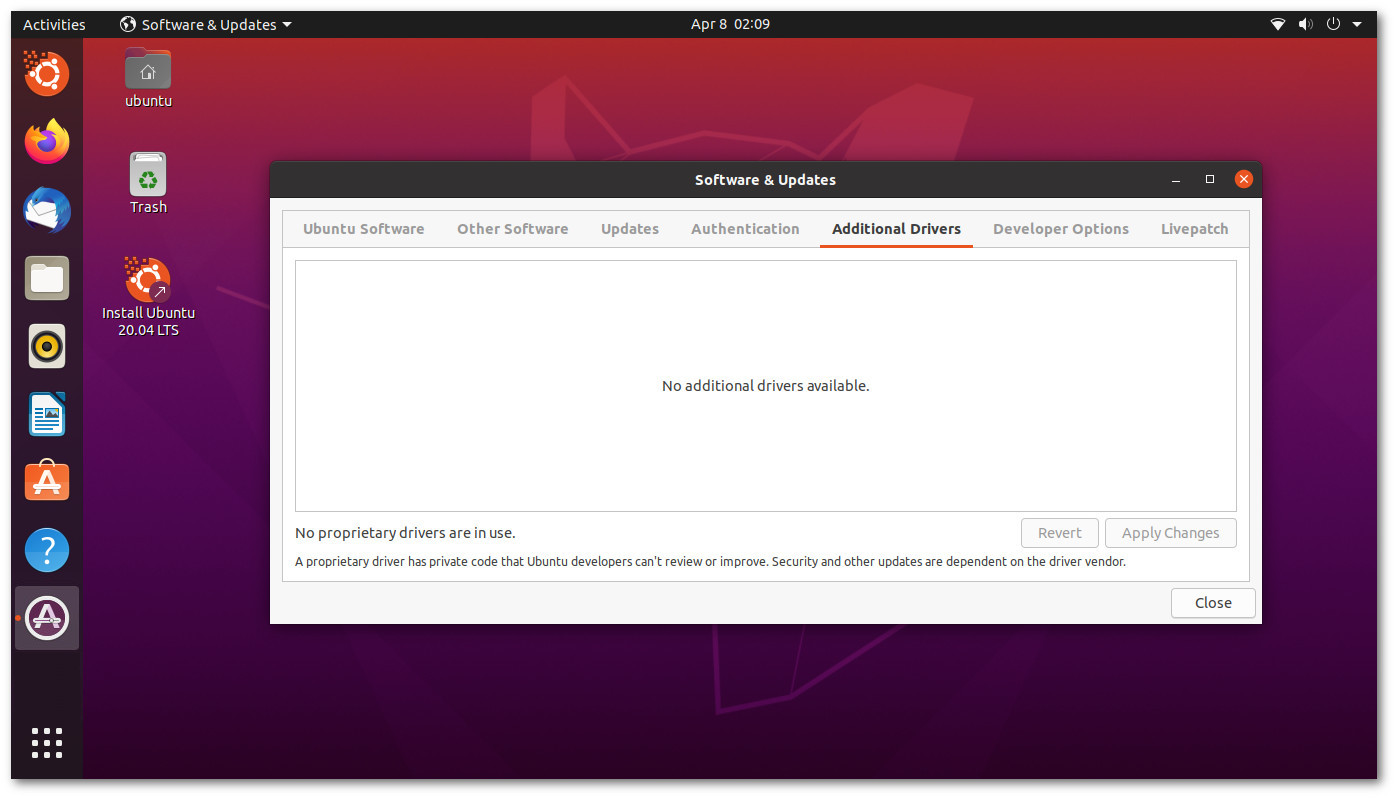Launch Thunderbird mail from the dock
This screenshot has height=798, width=1396.
[x=47, y=211]
